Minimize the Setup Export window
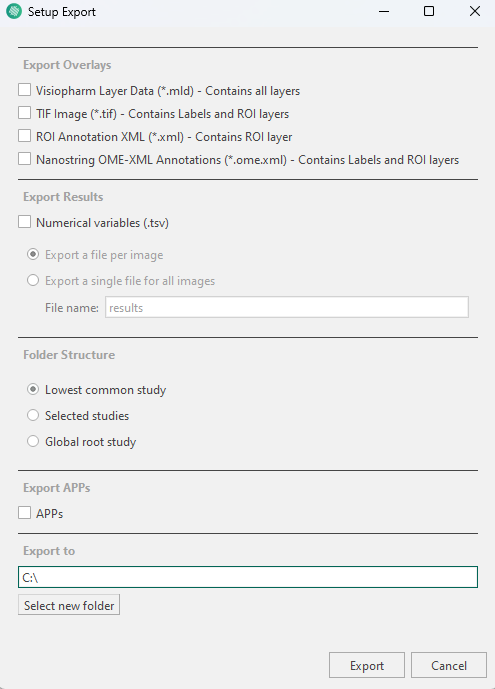The image size is (495, 689). [384, 11]
